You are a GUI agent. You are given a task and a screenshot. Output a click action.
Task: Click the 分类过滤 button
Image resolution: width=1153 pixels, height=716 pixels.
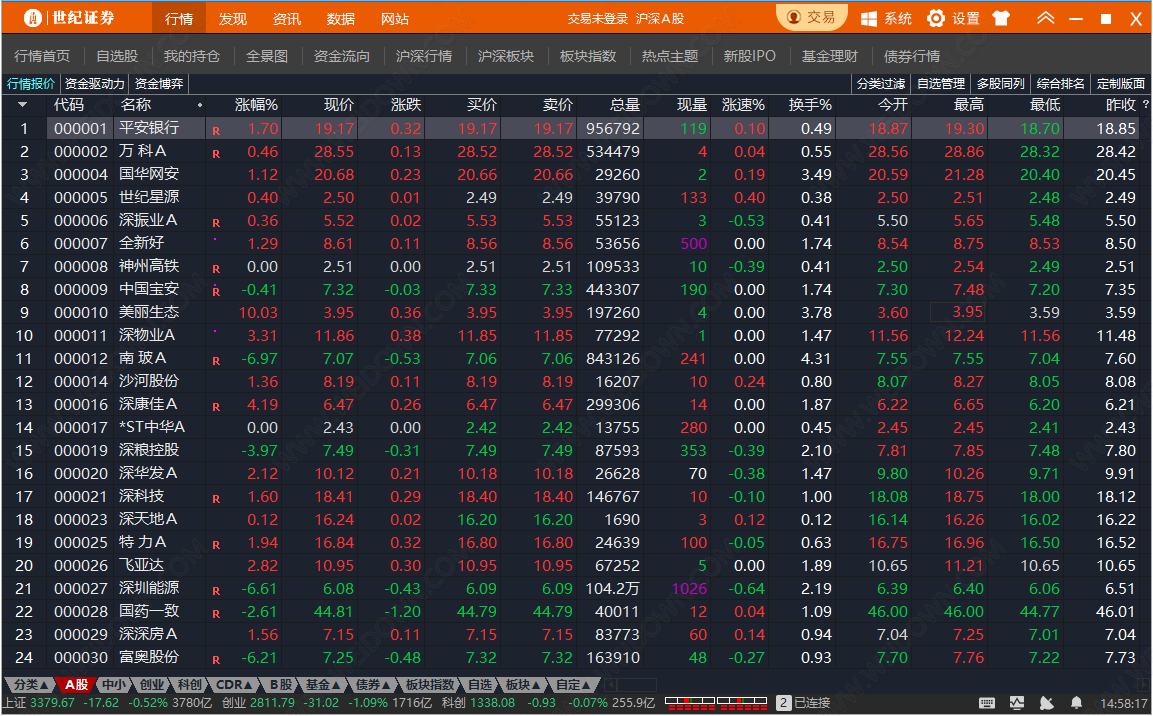tap(881, 84)
